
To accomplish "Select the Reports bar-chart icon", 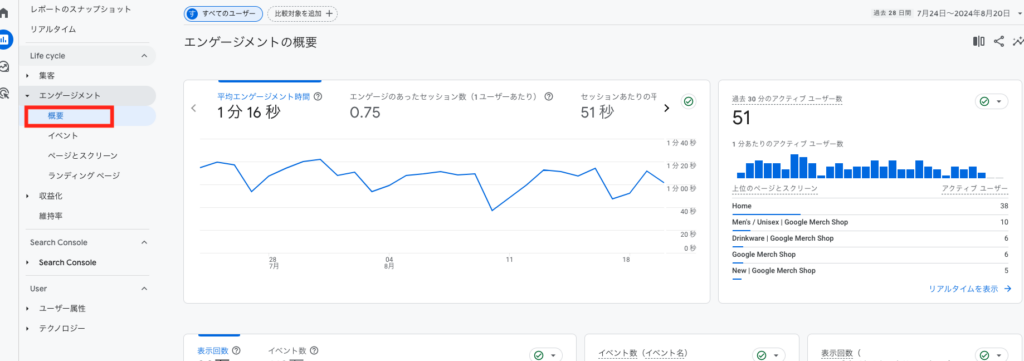I will tap(5, 39).
